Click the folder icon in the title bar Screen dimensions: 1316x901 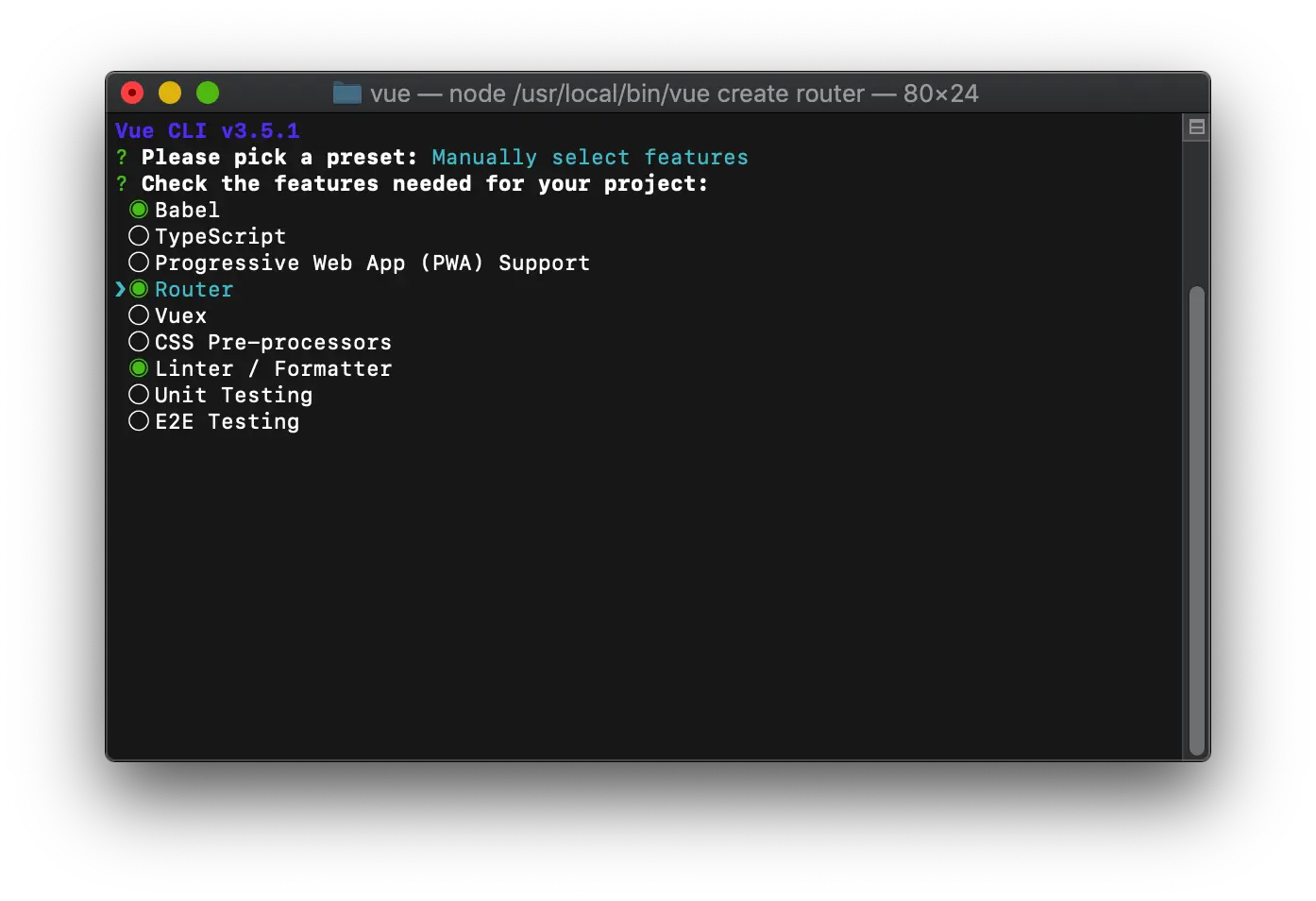tap(347, 93)
